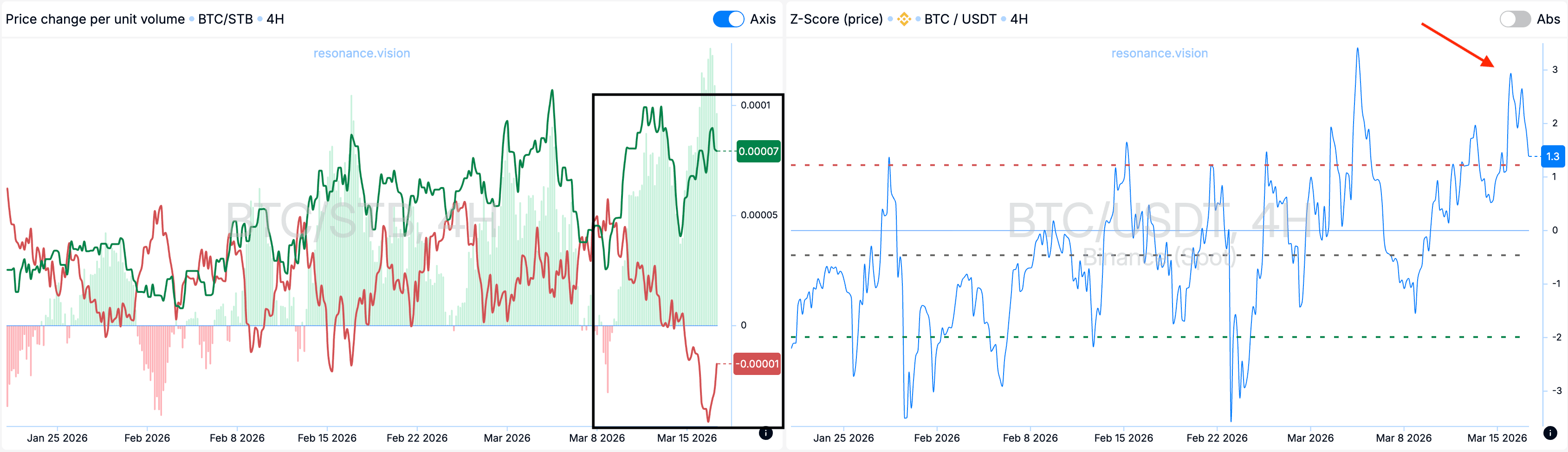The width and height of the screenshot is (1568, 452).
Task: Click the Binance logo next to BTC / USDT
Action: pos(904,19)
